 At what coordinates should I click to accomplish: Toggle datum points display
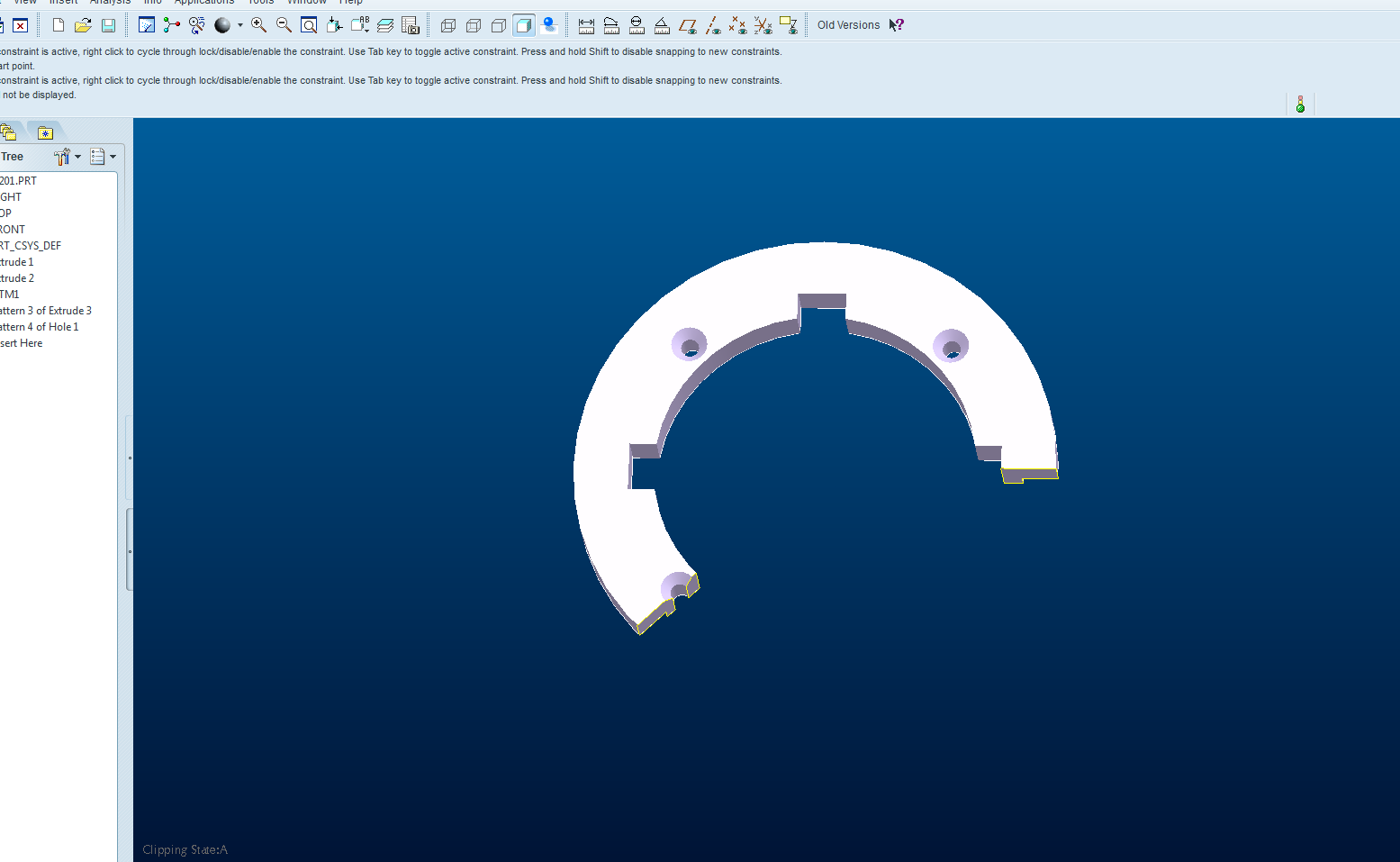(738, 25)
